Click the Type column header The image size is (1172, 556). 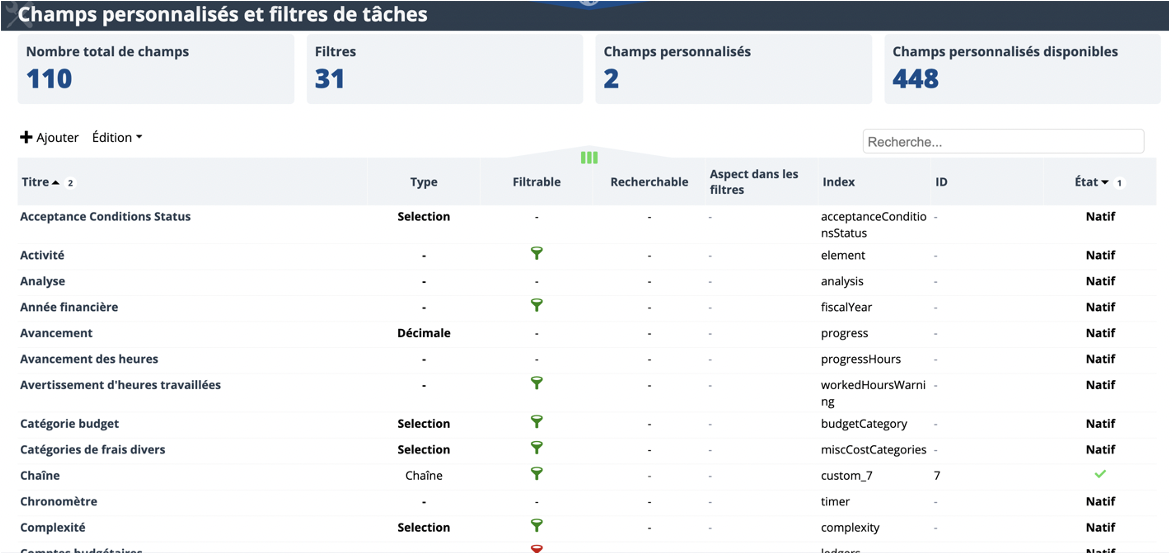pyautogui.click(x=424, y=182)
